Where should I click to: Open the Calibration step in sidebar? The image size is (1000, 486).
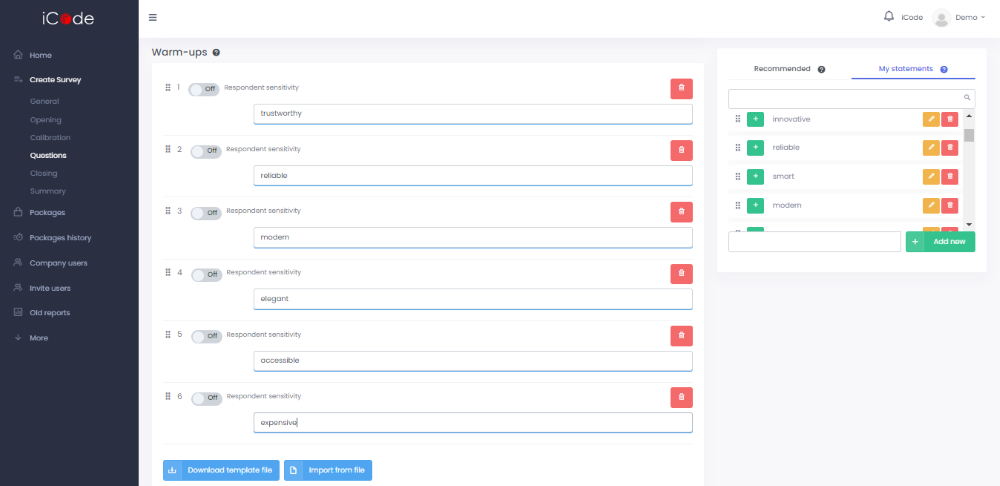point(50,137)
